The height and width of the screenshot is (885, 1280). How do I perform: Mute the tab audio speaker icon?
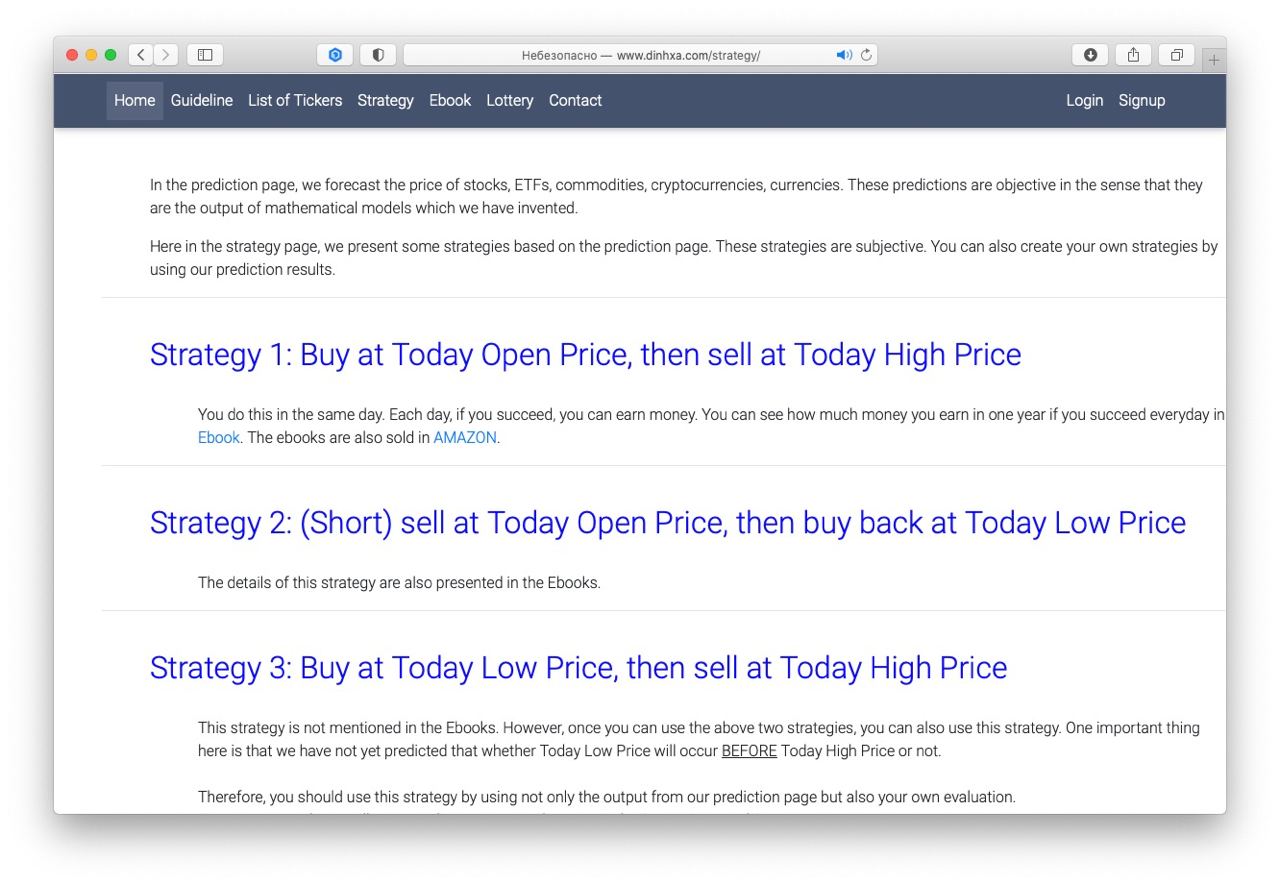[x=844, y=55]
